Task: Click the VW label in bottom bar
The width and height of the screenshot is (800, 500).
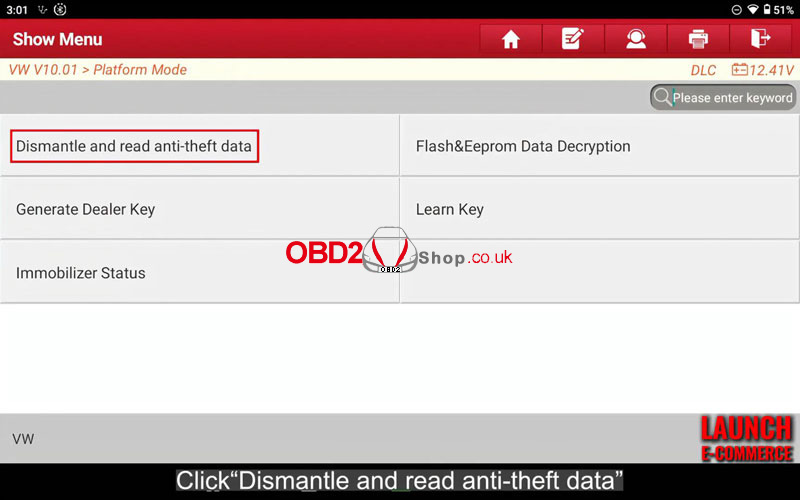Action: pos(23,439)
